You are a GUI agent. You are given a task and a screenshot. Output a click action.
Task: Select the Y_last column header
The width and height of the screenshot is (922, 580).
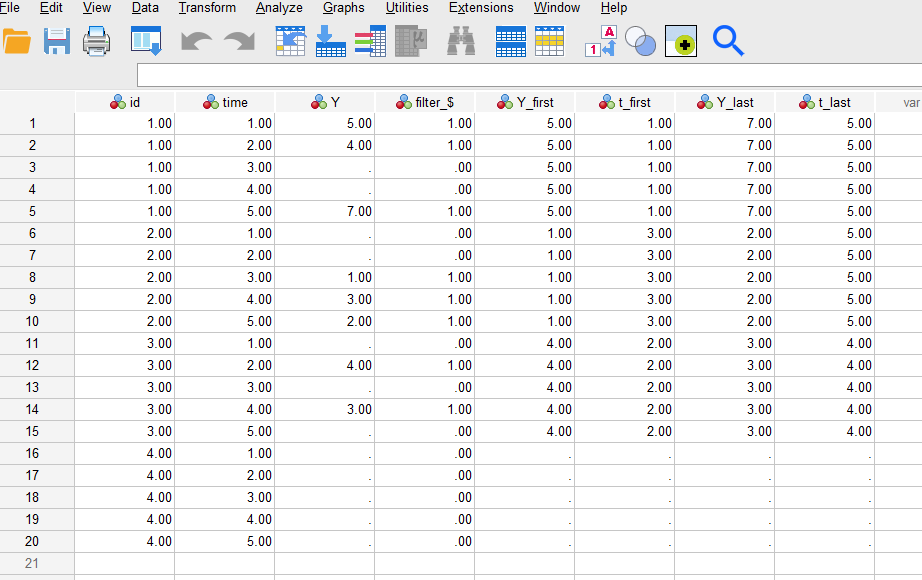coord(724,102)
